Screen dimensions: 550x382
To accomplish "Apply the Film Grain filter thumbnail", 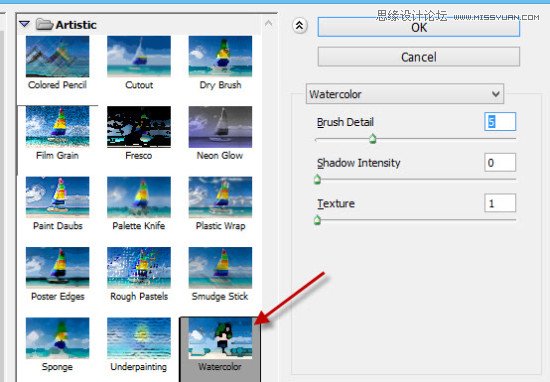I will click(58, 127).
